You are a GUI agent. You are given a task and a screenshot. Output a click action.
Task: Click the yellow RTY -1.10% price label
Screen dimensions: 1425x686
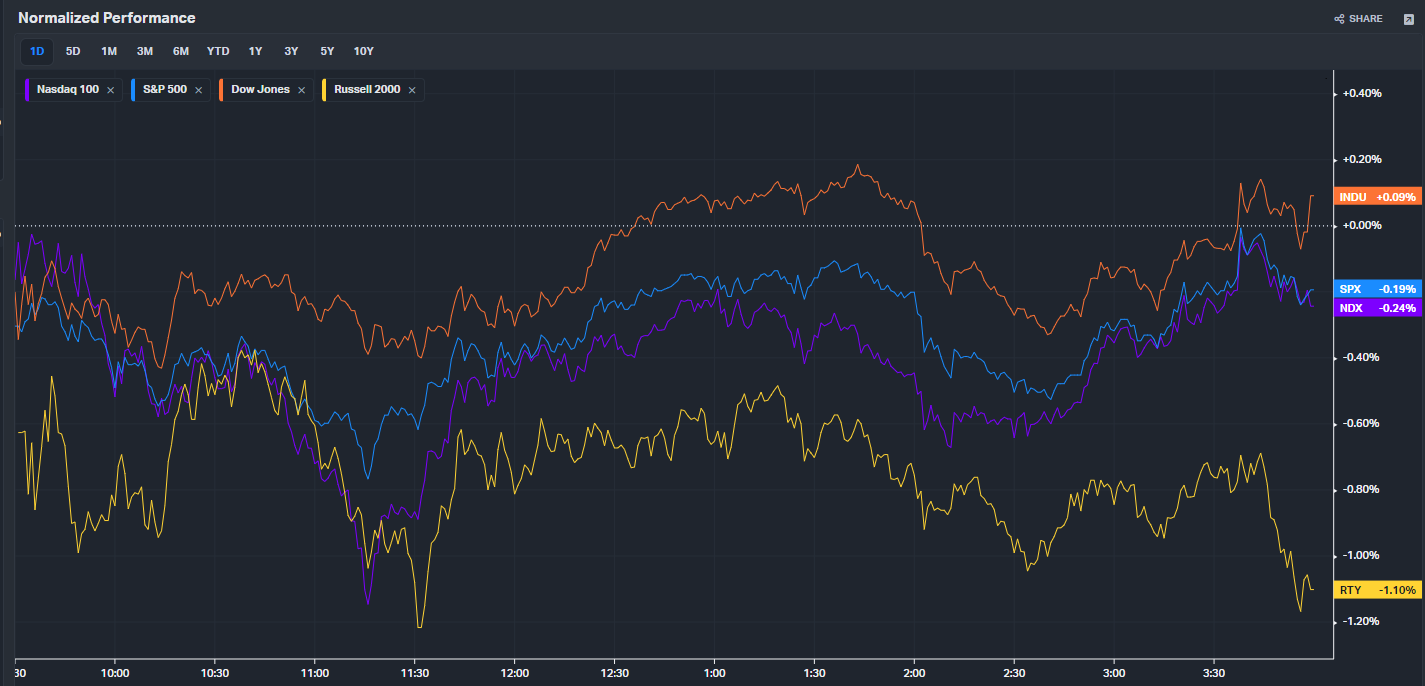pyautogui.click(x=1377, y=590)
